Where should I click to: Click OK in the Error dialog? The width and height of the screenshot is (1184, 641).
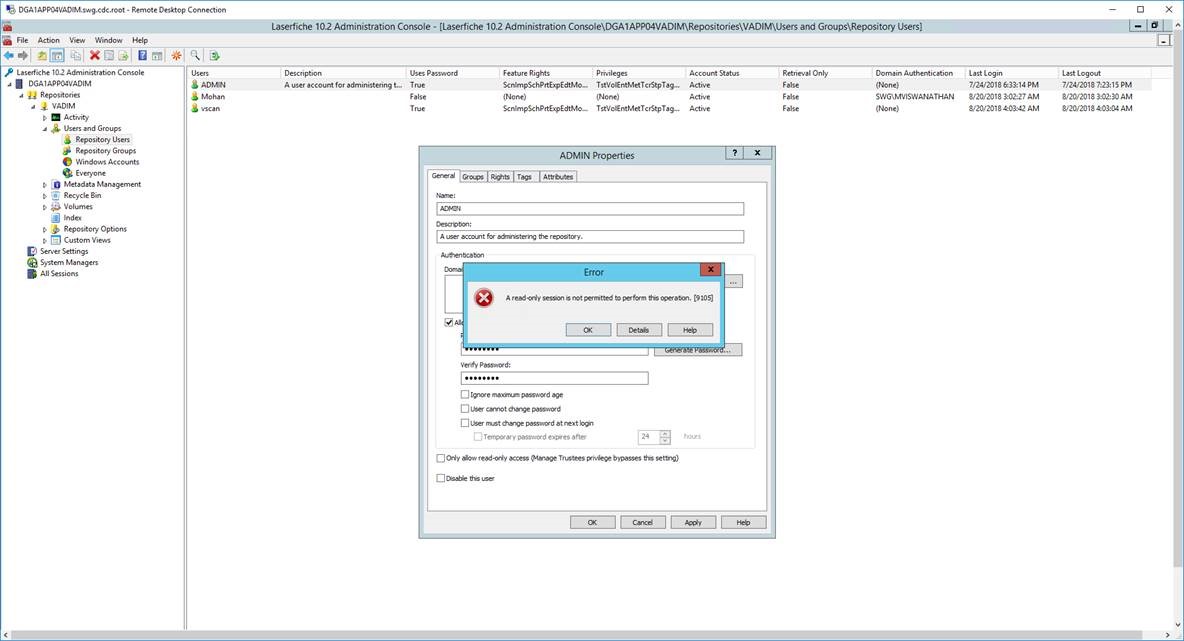587,330
